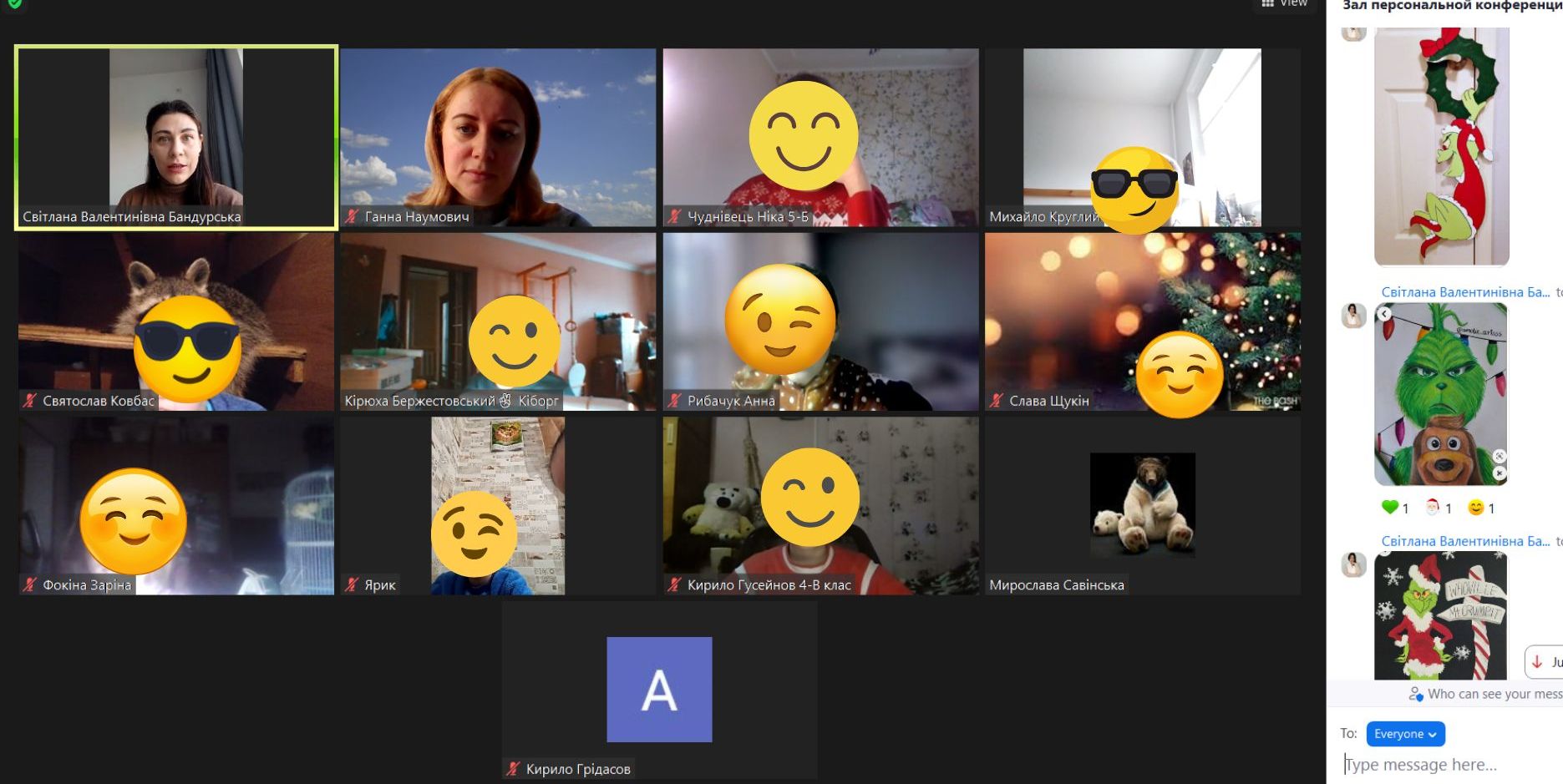Click the message input field
The height and width of the screenshot is (784, 1563).
pos(1449,765)
